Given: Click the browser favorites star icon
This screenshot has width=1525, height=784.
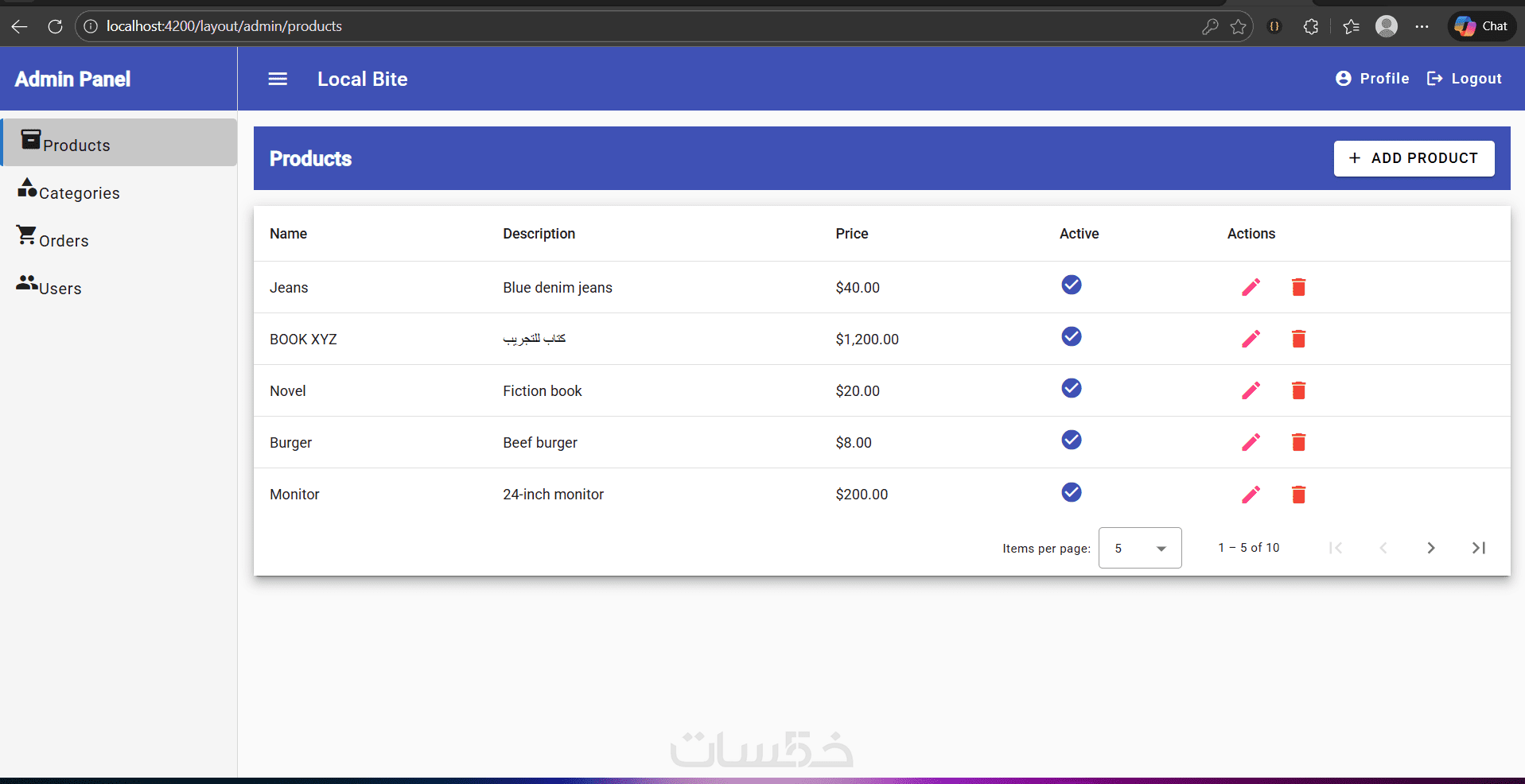Looking at the screenshot, I should tap(1238, 26).
